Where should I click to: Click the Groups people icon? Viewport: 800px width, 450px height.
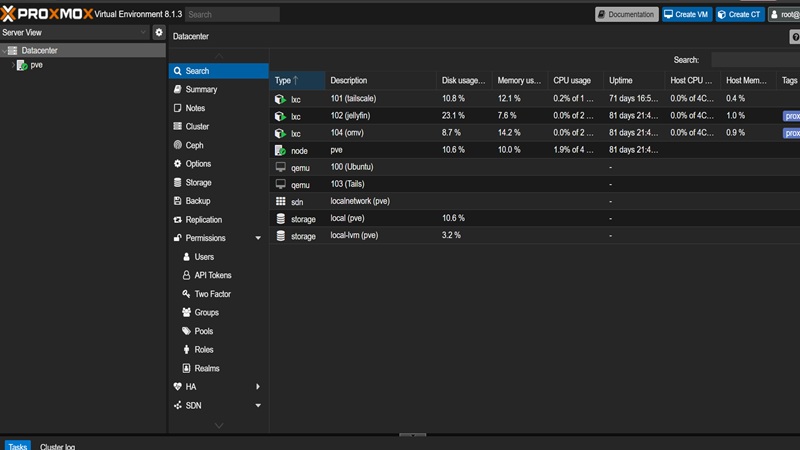[186, 312]
